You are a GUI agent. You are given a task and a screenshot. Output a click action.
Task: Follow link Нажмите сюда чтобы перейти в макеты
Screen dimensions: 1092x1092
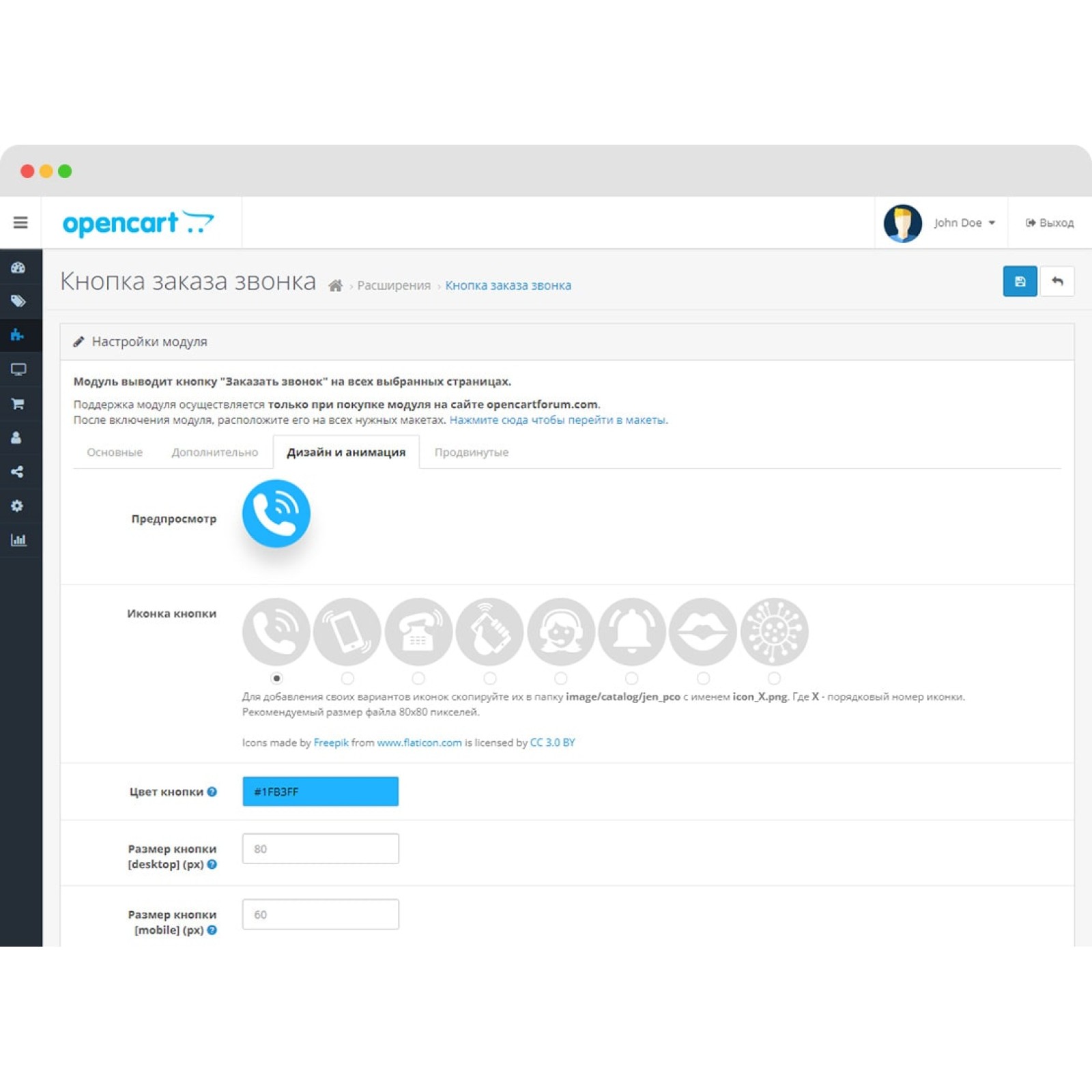click(x=558, y=420)
